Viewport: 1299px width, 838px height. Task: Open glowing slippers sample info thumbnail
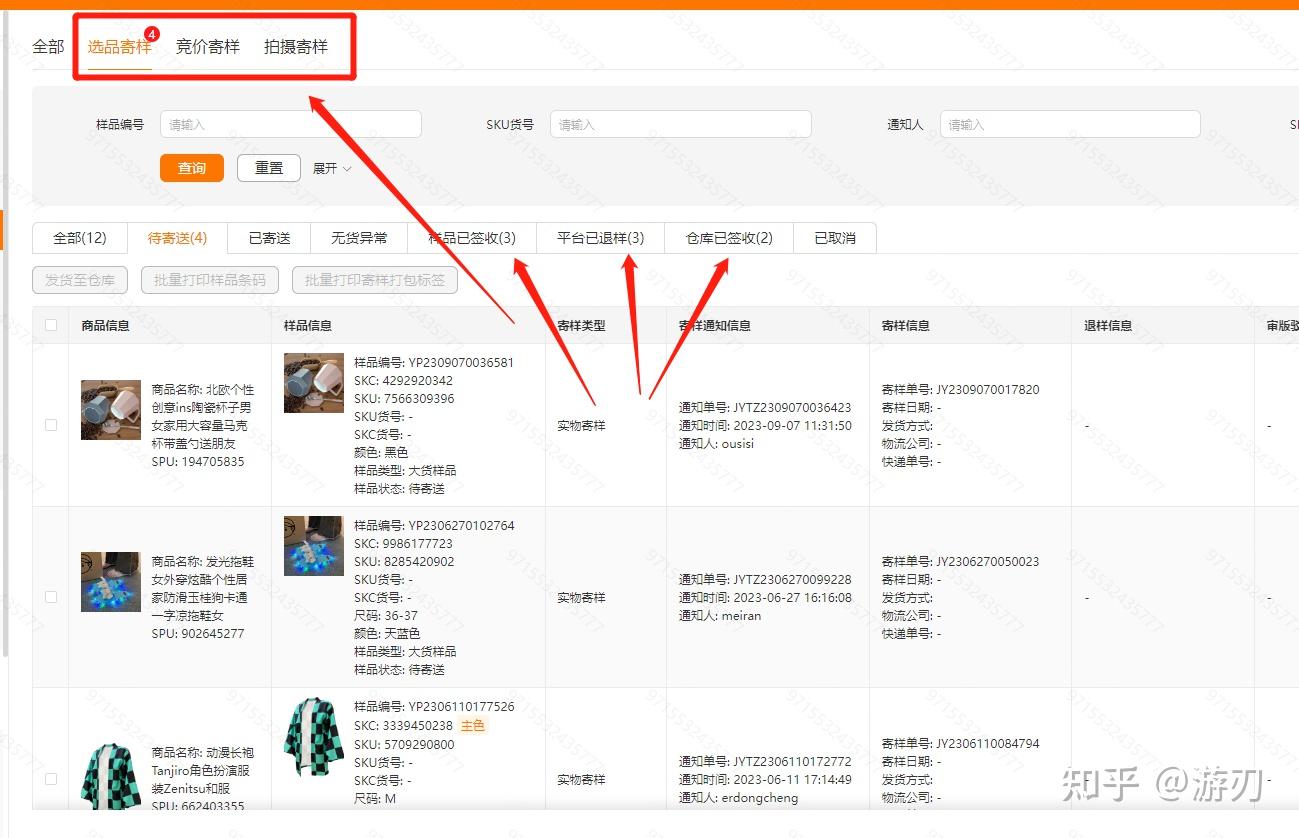click(314, 546)
